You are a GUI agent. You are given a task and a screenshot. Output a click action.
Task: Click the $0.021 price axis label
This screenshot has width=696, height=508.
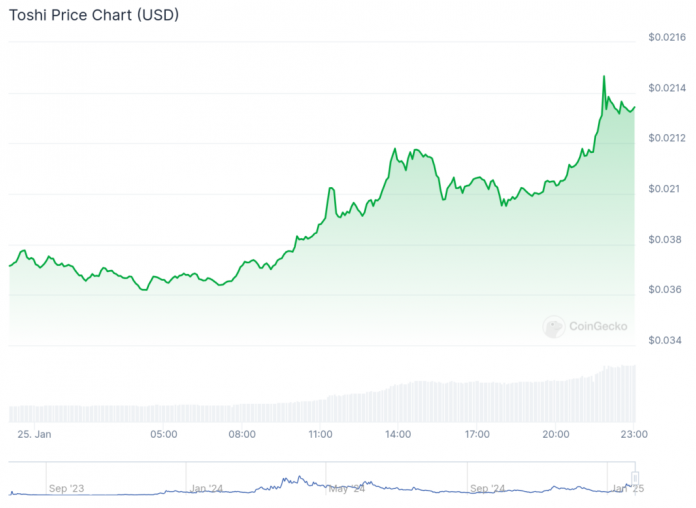(x=664, y=189)
